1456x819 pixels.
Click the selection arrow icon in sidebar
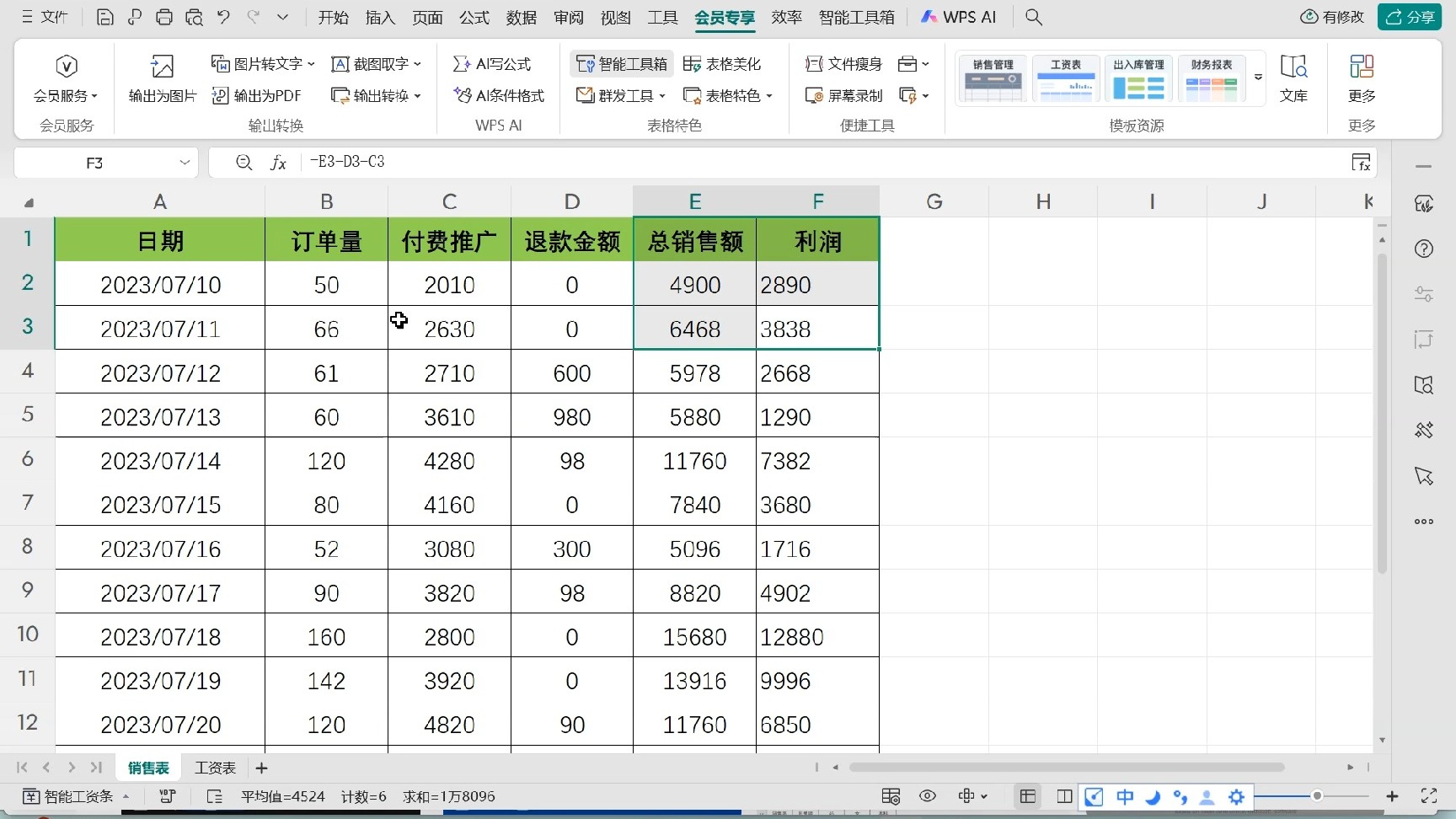coord(1424,476)
